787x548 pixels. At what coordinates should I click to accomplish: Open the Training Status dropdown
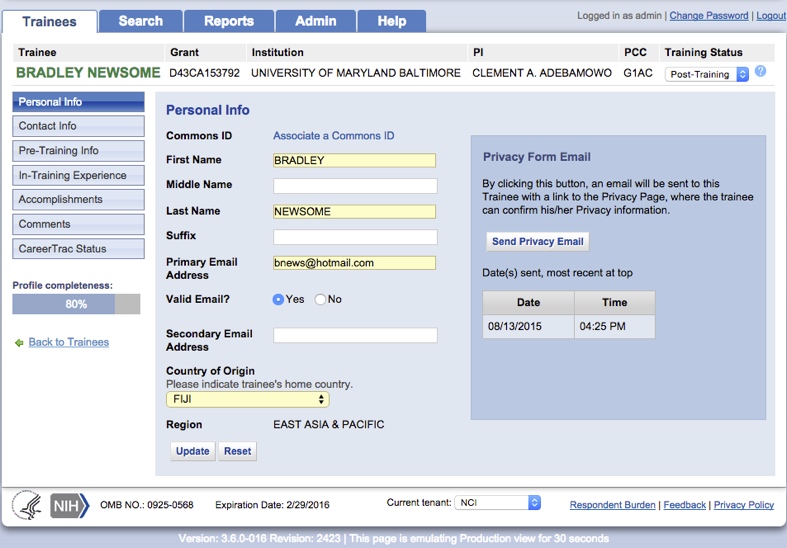[707, 74]
